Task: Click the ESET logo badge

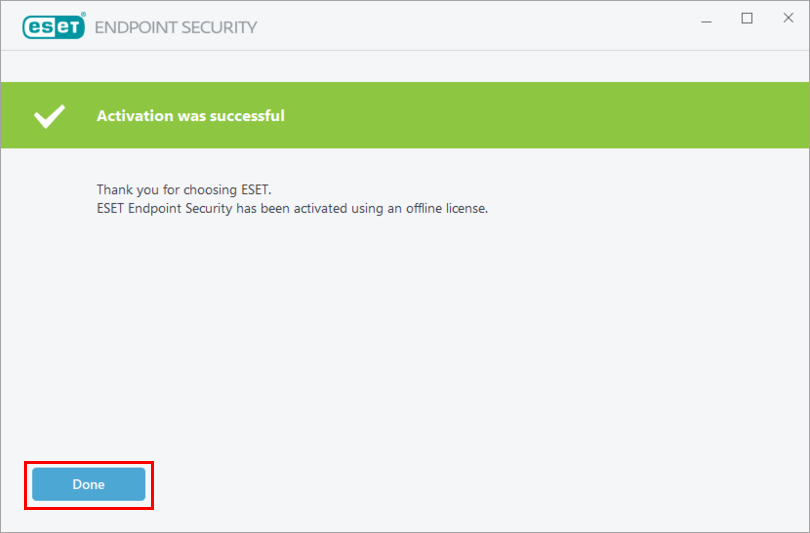Action: click(x=53, y=27)
